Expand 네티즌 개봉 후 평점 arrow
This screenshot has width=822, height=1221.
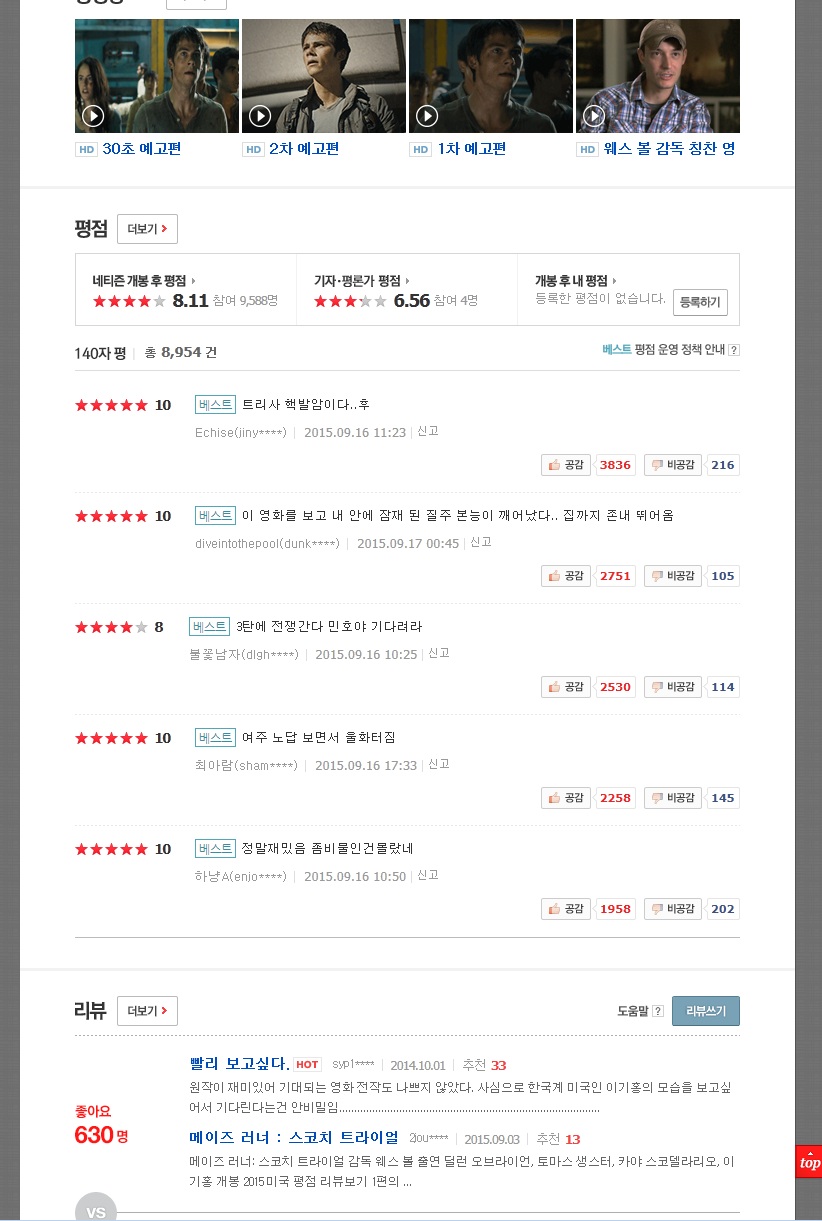click(193, 281)
